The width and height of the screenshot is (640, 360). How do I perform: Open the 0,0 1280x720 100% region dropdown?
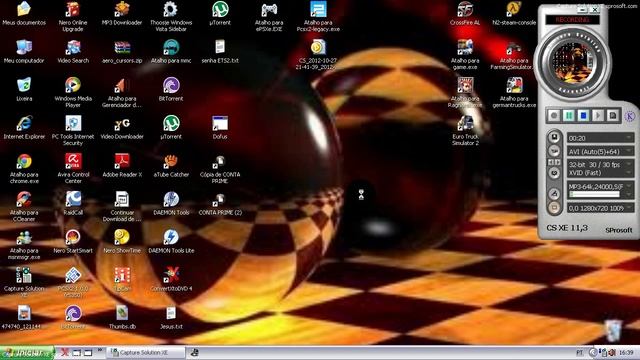click(629, 208)
